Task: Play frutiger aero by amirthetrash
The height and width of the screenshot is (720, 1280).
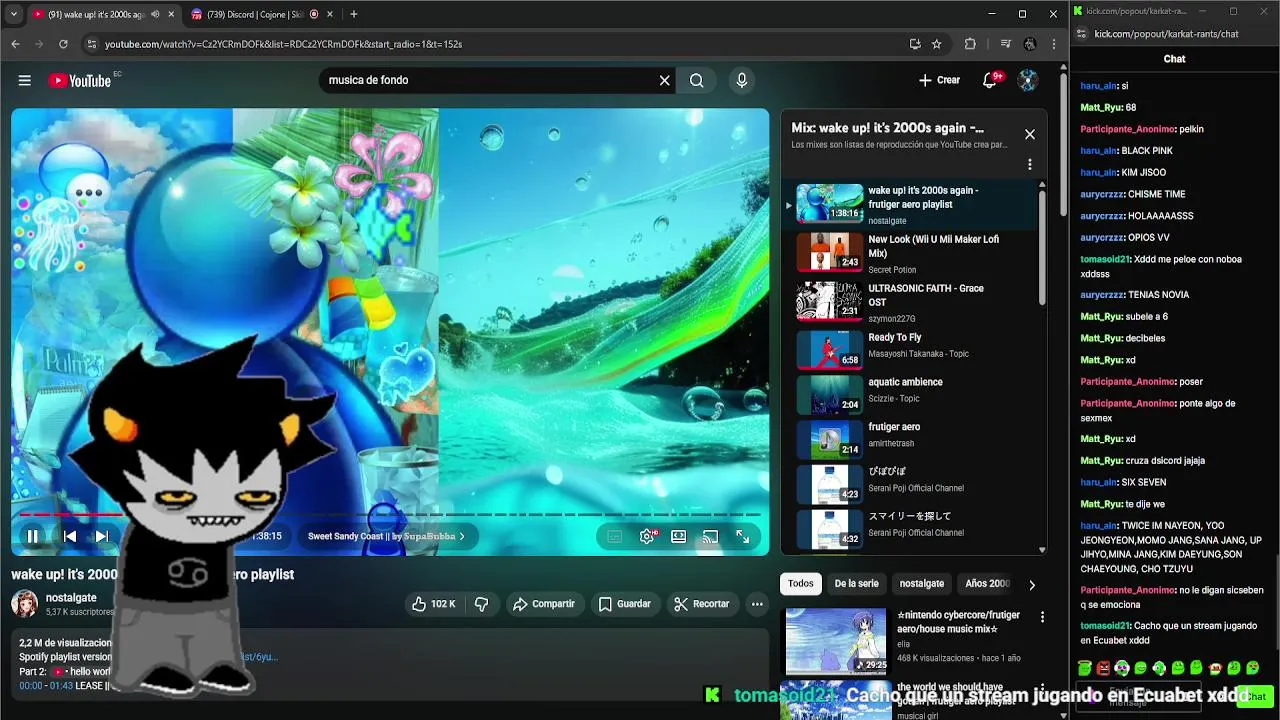Action: click(910, 439)
